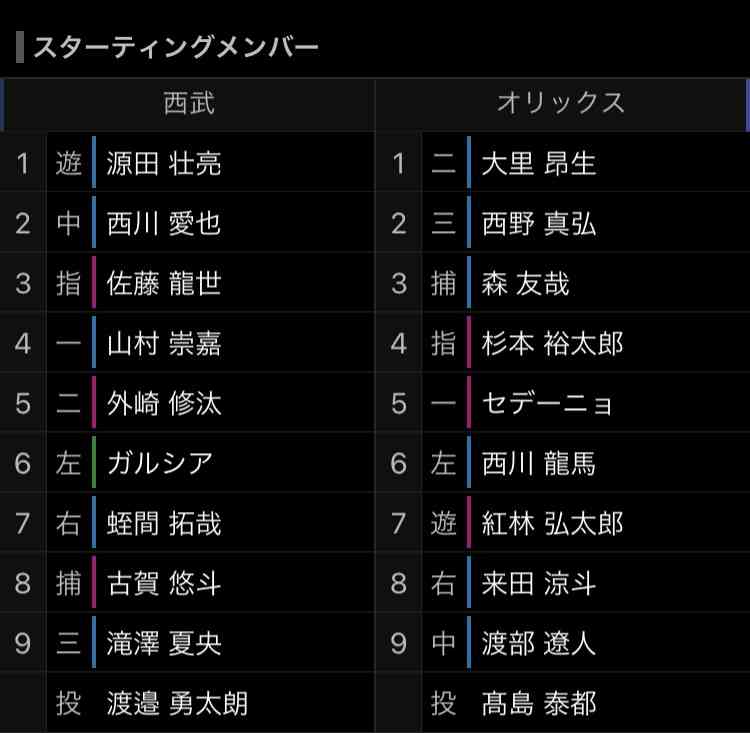Open Seibu pitcher 渡邉 勇太朗
Screen dimensions: 750x733
[177, 703]
